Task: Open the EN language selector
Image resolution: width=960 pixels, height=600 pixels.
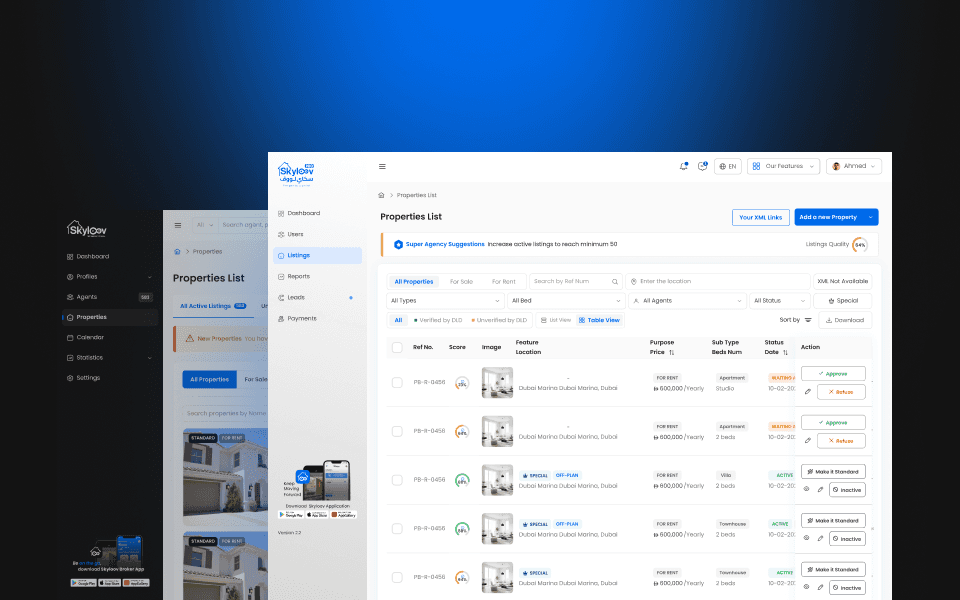Action: 727,167
